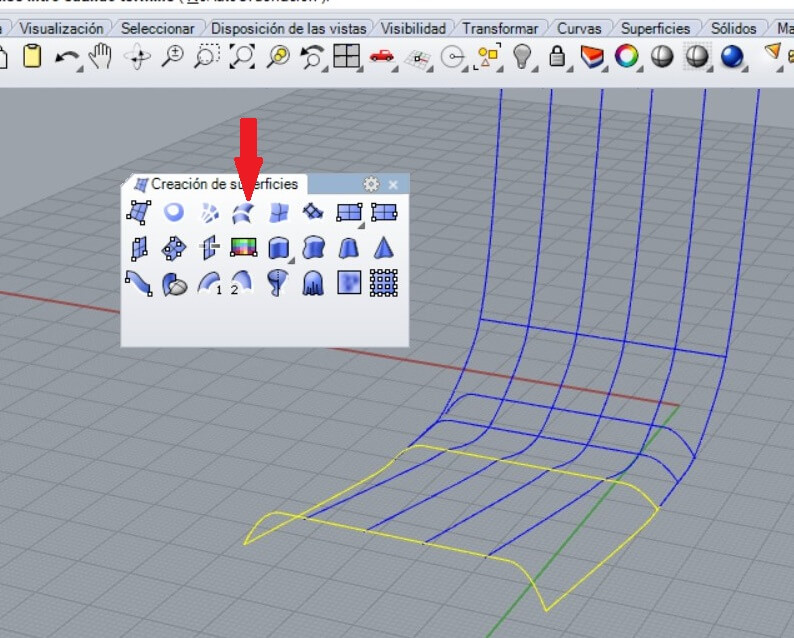This screenshot has width=794, height=638.
Task: Switch to the Curvas tab
Action: pyautogui.click(x=579, y=28)
